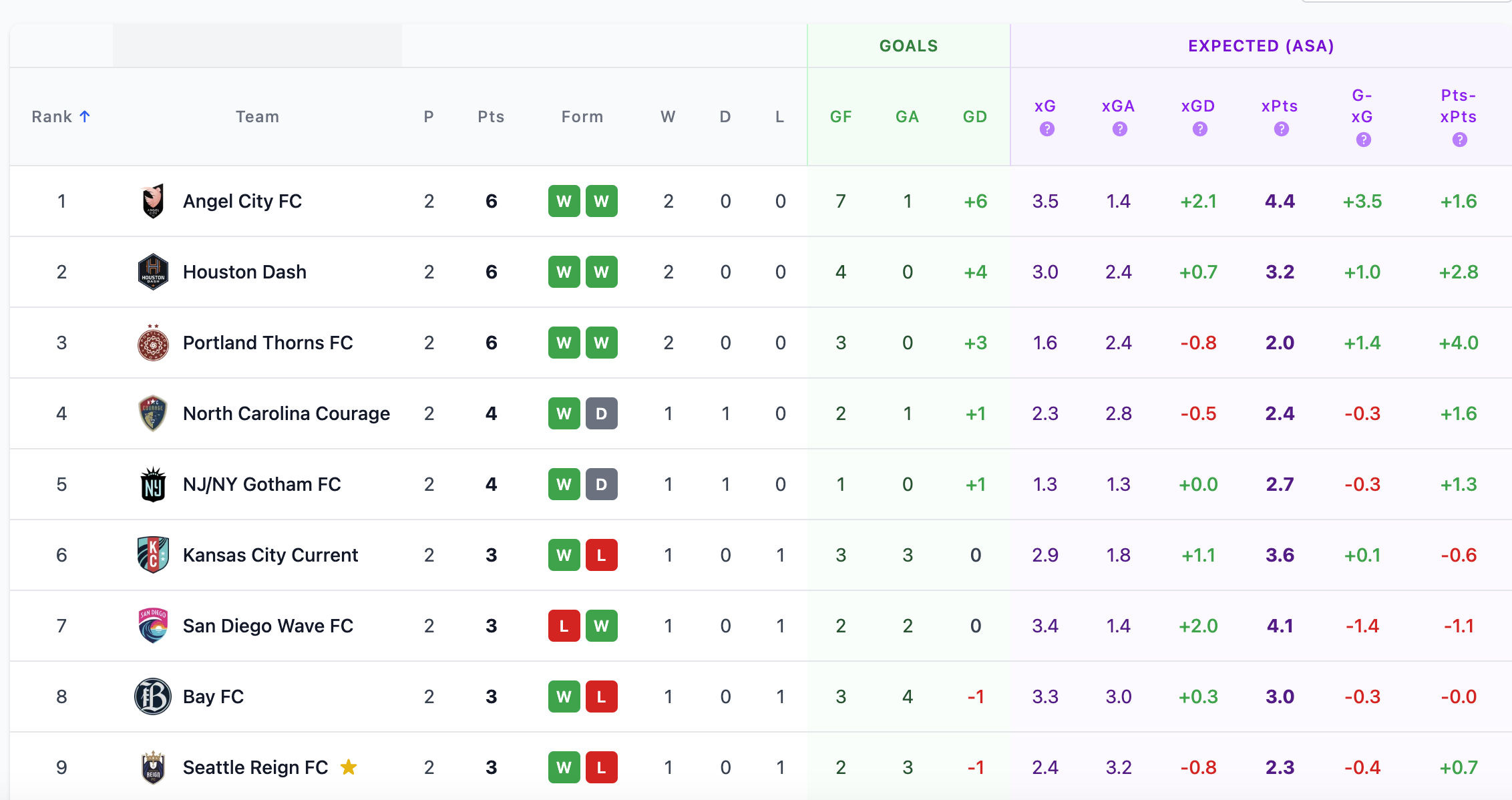Click the Pts-xPts help question mark icon
Screen dimensions: 1512x800
point(1459,140)
